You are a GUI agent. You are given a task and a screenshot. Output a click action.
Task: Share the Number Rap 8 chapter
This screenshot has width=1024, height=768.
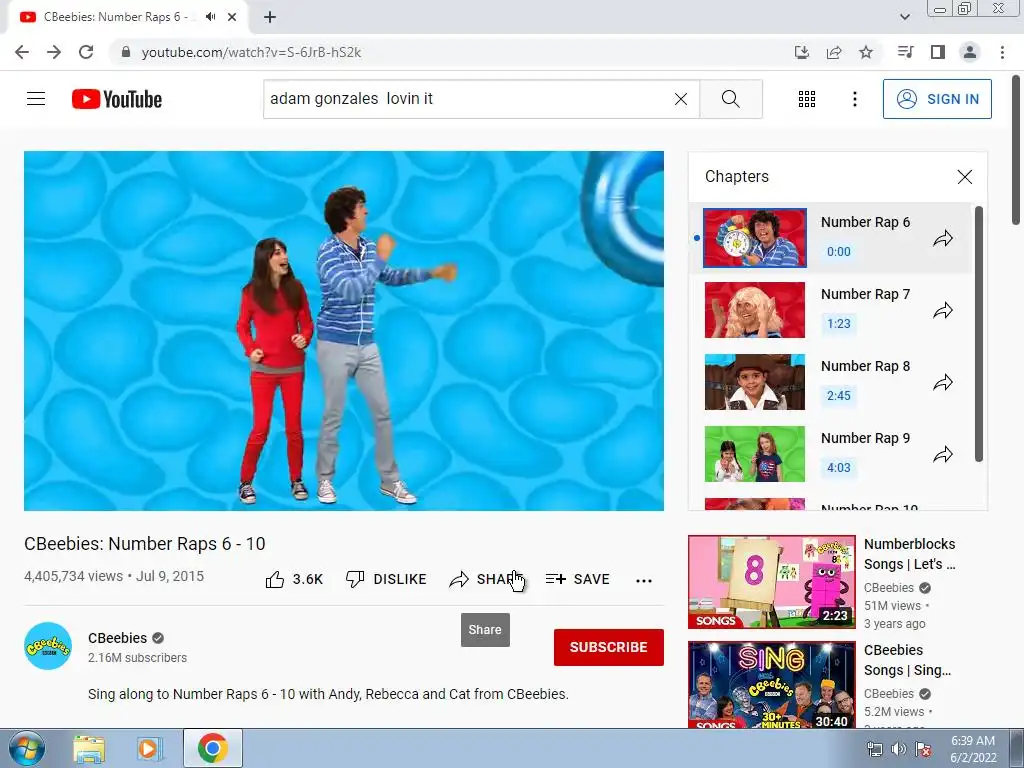(942, 382)
